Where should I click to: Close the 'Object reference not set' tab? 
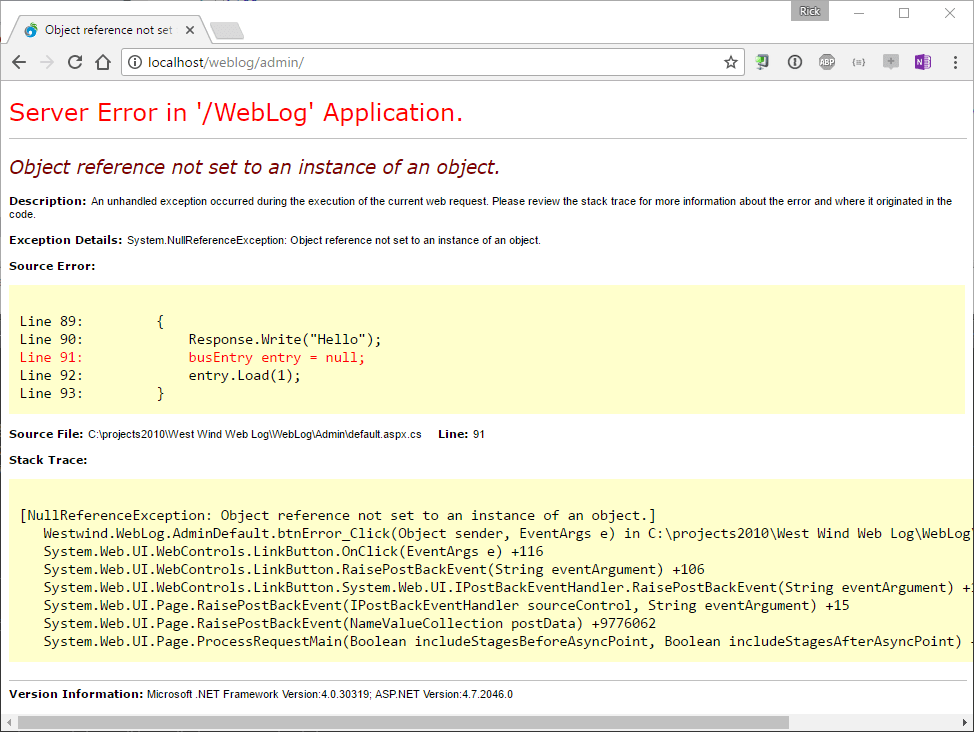(x=189, y=29)
